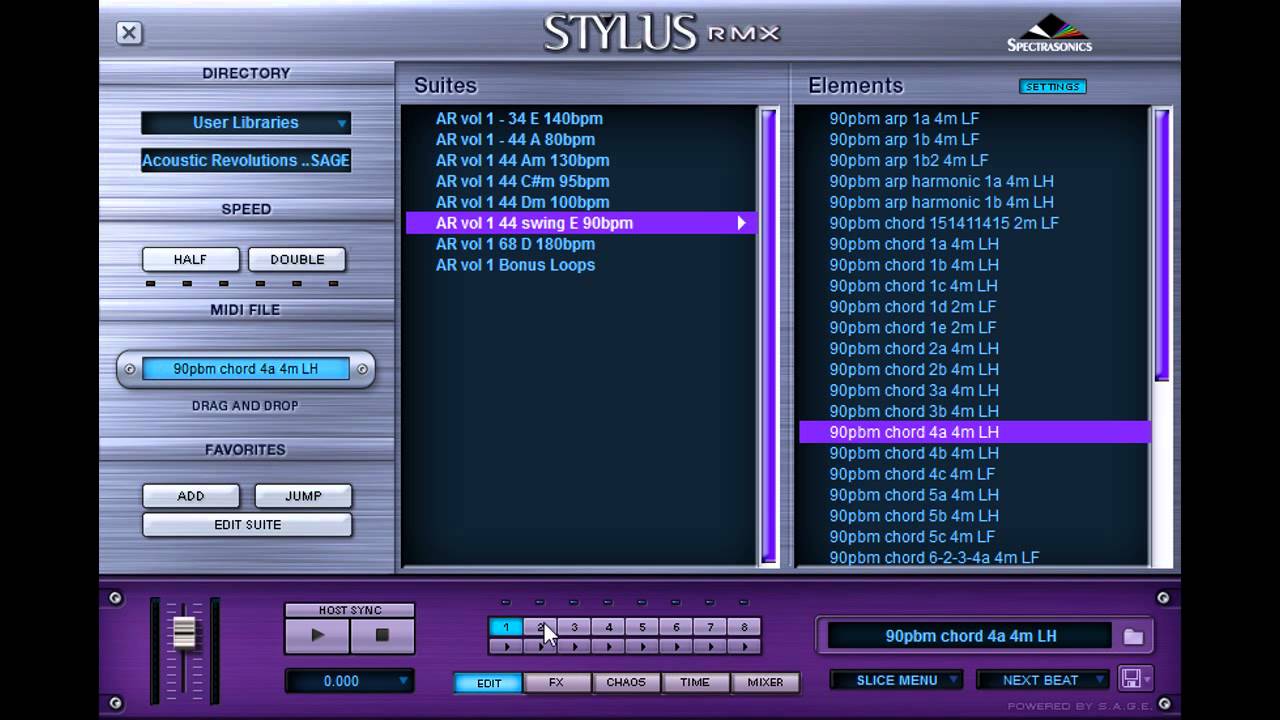Select suite AR vol 1 44 Am 130bpm
This screenshot has width=1280, height=720.
pyautogui.click(x=581, y=160)
